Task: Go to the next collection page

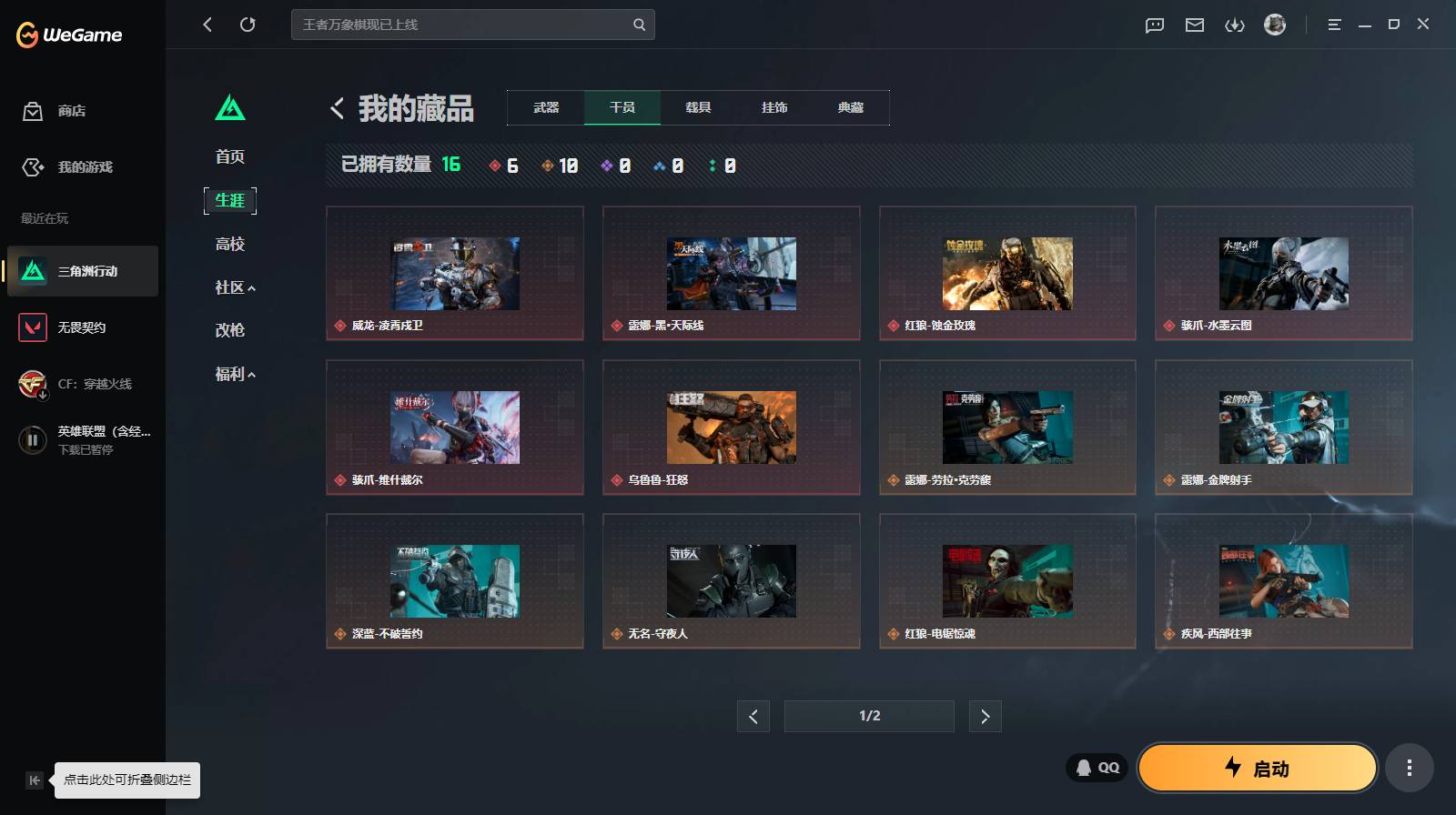Action: 985,716
